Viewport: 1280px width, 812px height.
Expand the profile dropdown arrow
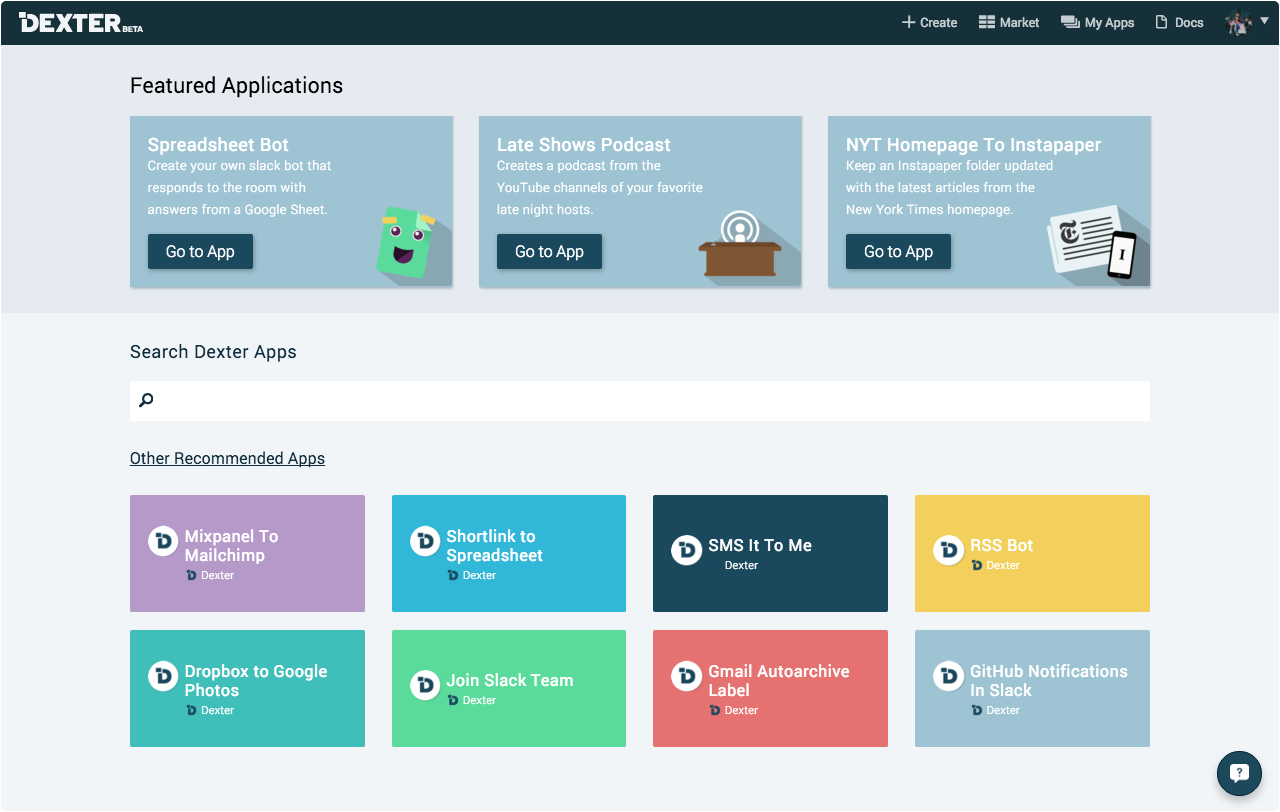tap(1264, 21)
